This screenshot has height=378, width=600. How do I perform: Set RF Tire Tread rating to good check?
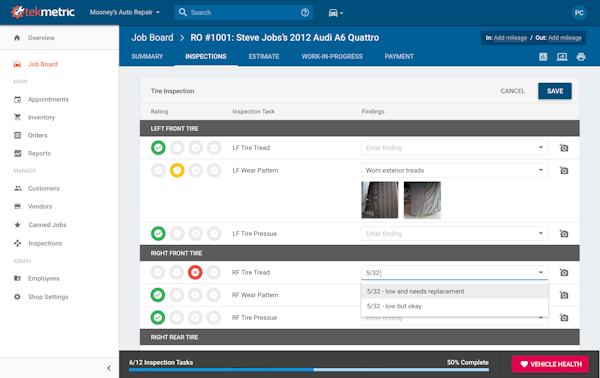pos(158,272)
